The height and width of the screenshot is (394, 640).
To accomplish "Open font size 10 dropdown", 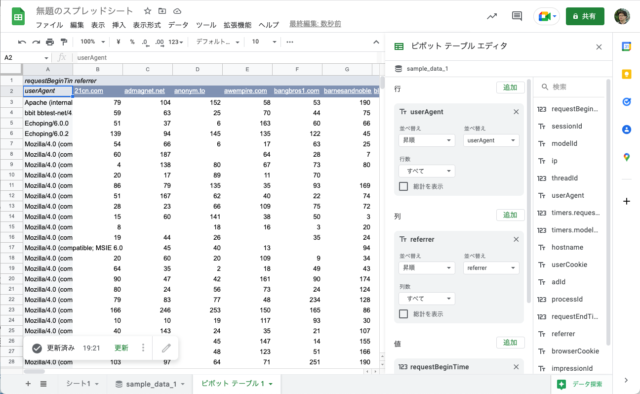I will coord(264,42).
